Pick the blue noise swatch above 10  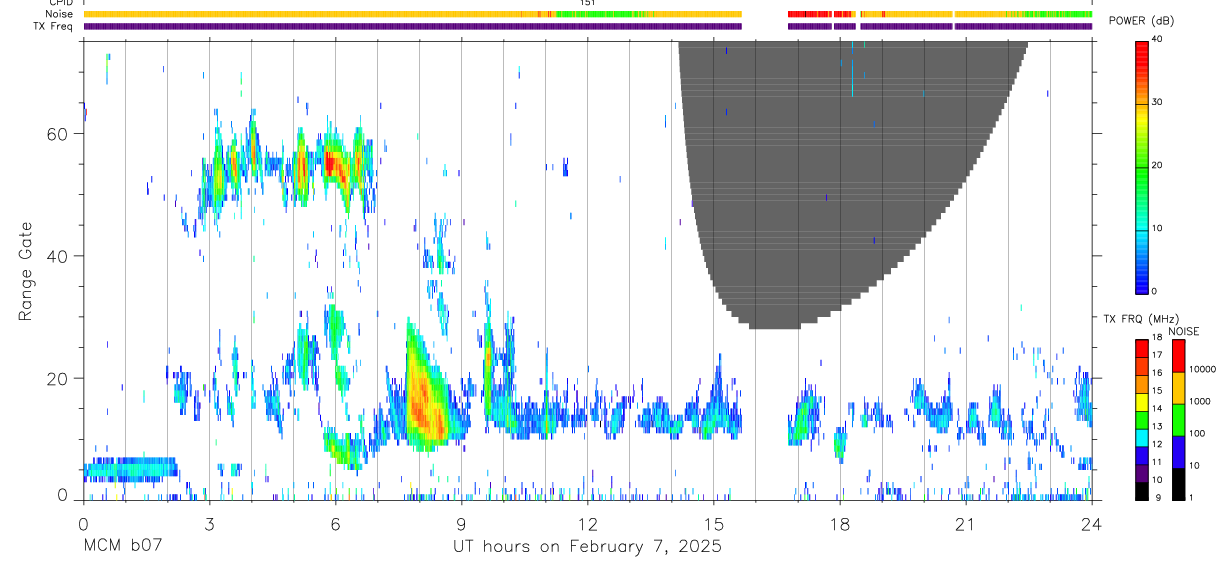coord(1179,451)
